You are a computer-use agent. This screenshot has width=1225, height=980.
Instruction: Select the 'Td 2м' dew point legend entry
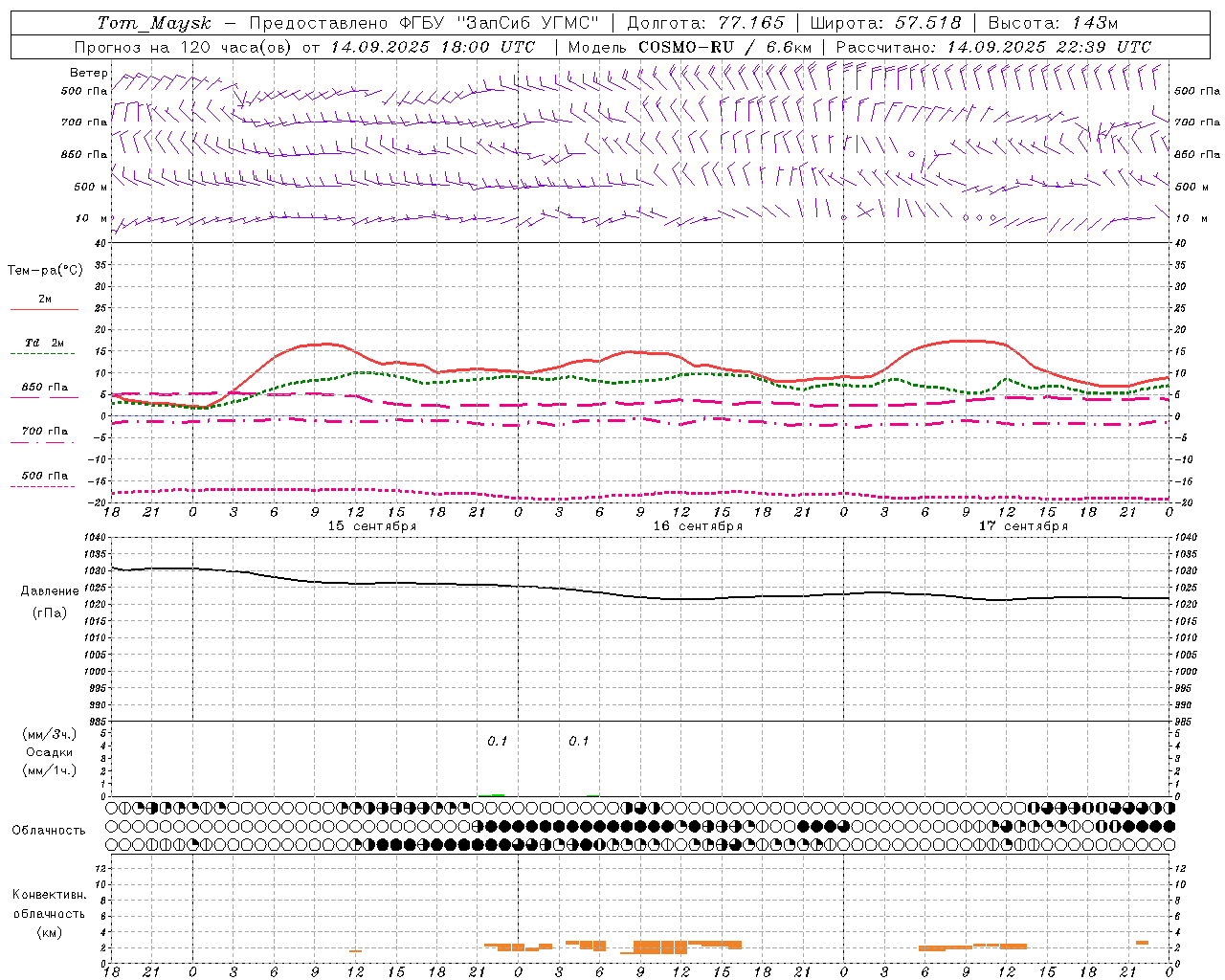click(44, 343)
